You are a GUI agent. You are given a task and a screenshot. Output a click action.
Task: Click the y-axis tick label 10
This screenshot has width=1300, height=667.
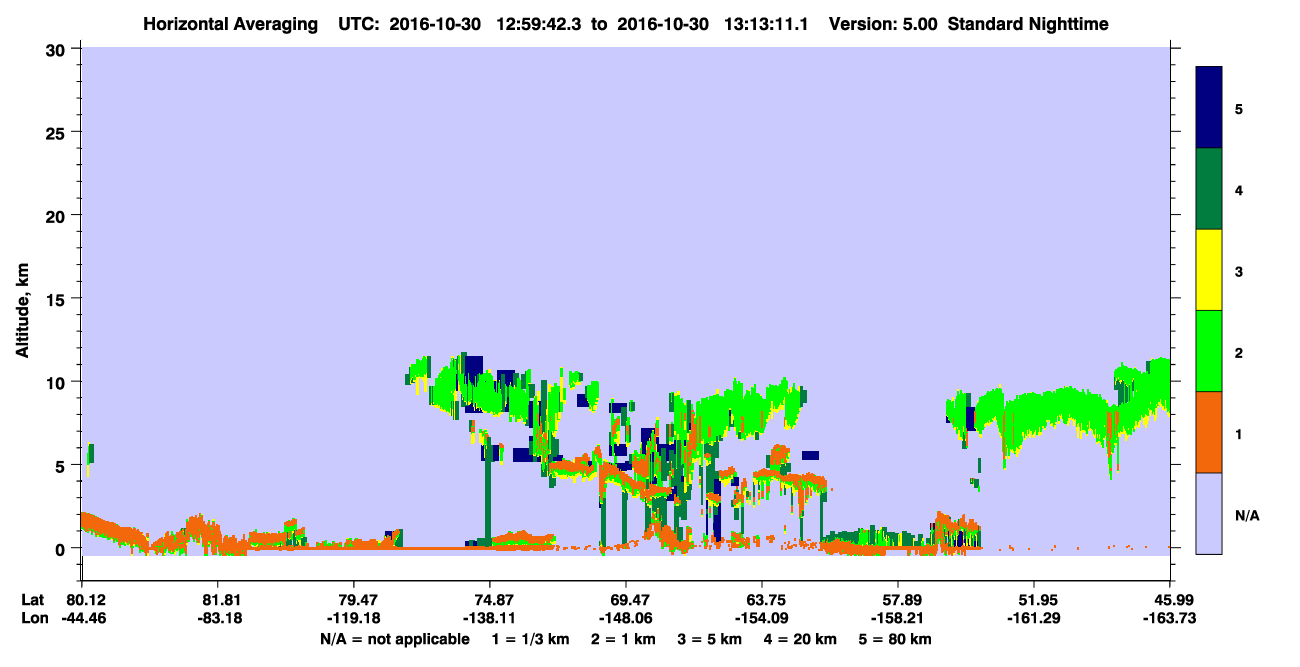[58, 382]
